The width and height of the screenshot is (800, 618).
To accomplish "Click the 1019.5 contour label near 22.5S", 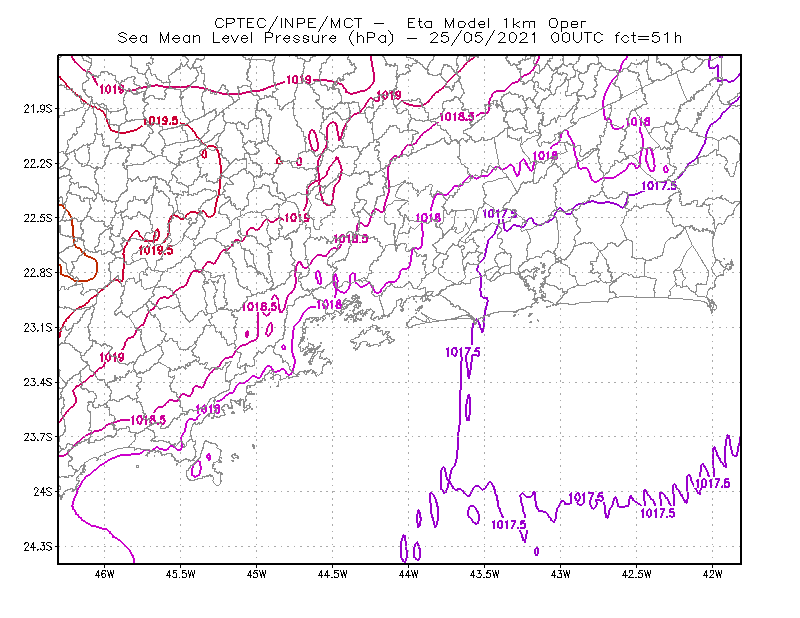I will [x=156, y=251].
